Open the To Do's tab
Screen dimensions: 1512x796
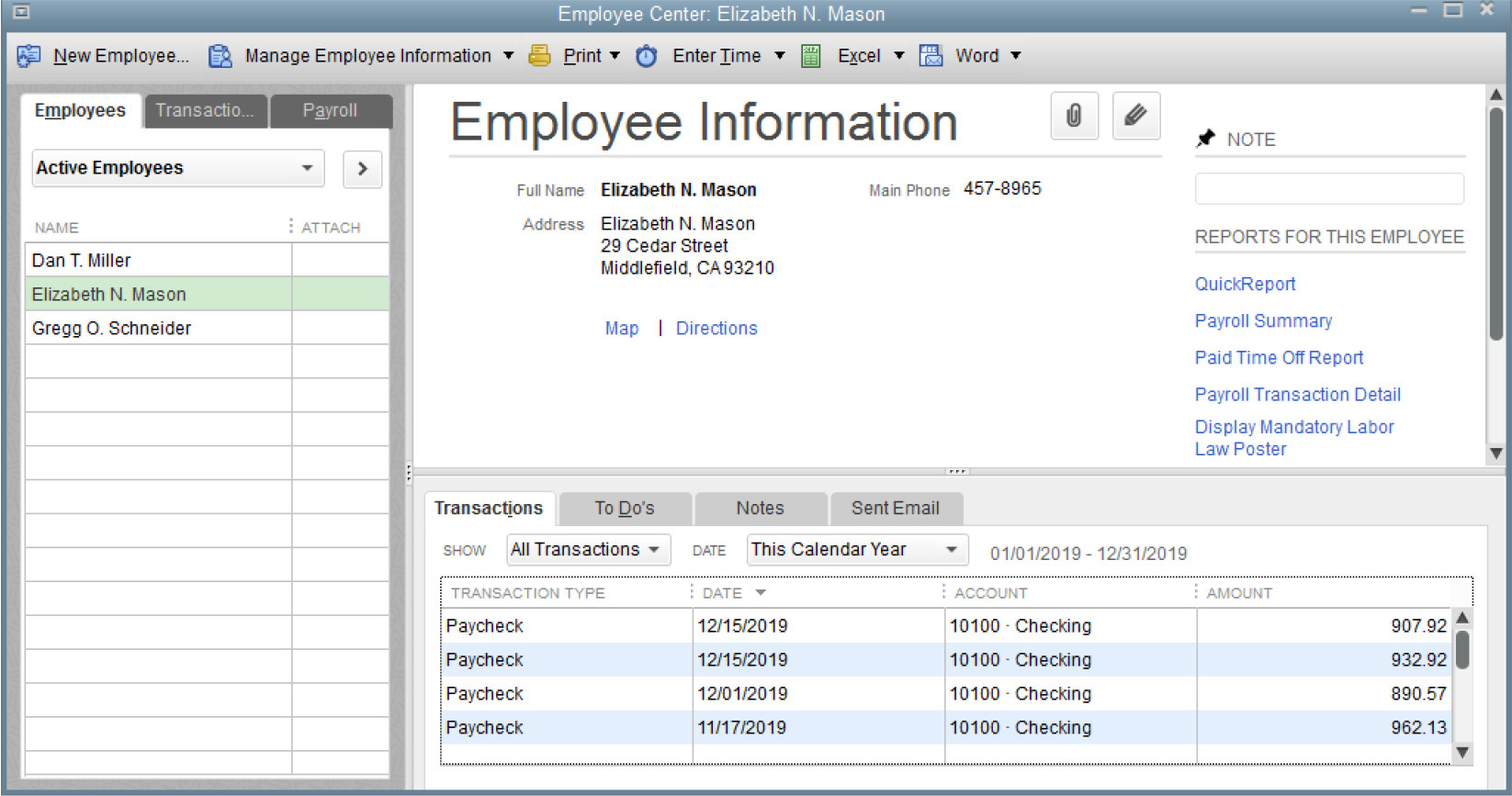tap(625, 509)
